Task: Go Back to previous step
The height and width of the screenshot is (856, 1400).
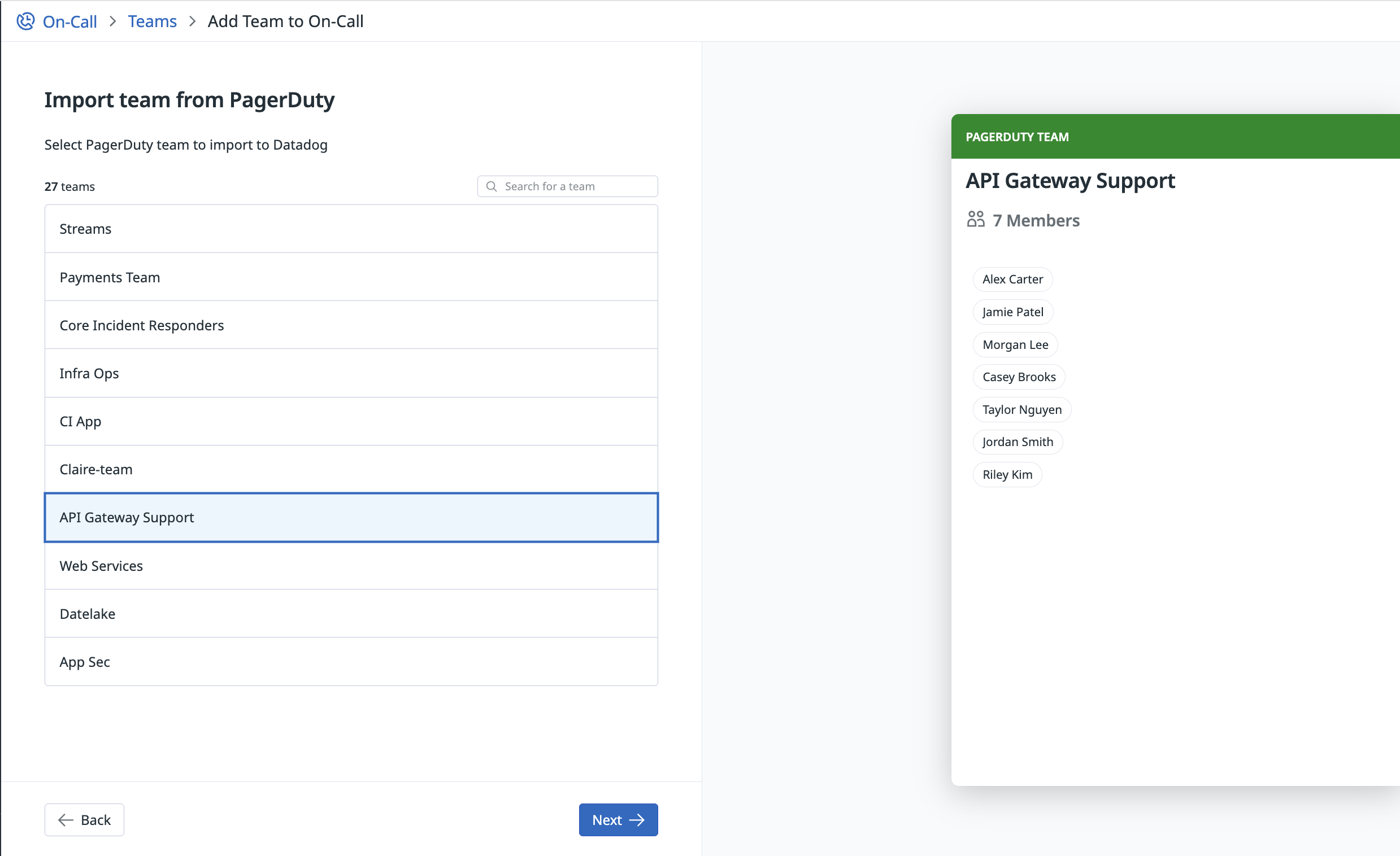Action: coord(85,820)
